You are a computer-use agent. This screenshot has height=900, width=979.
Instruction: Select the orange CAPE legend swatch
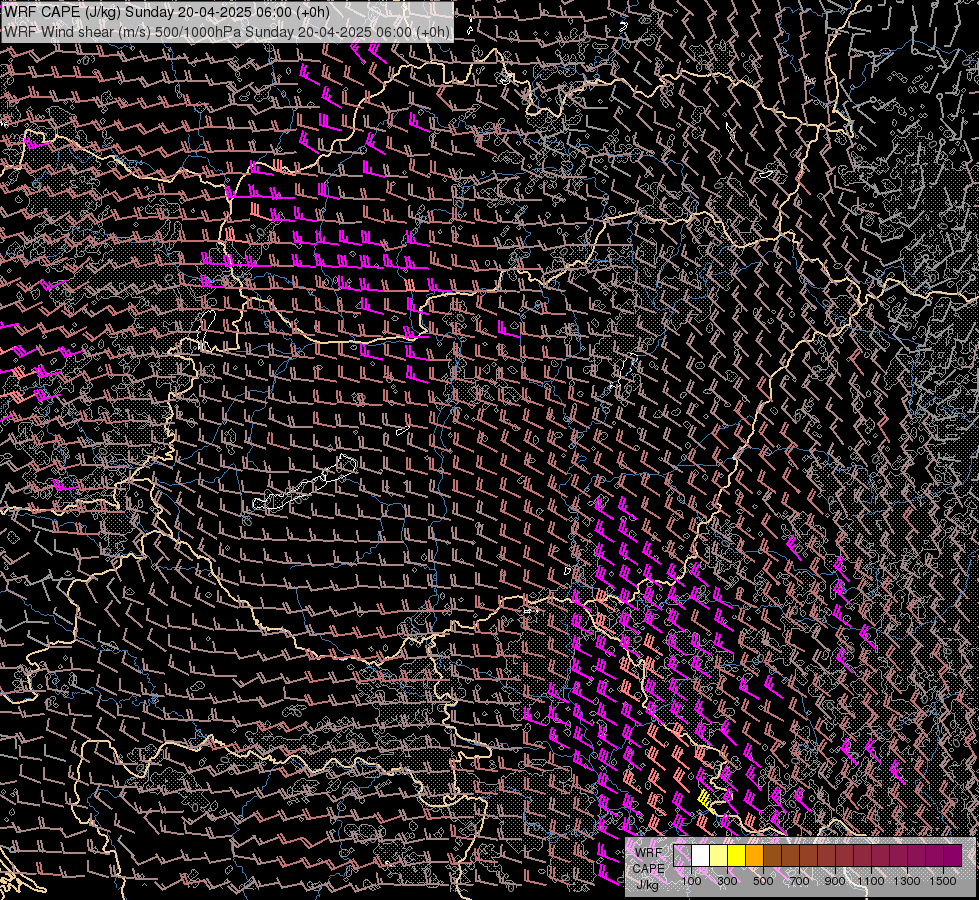click(755, 856)
